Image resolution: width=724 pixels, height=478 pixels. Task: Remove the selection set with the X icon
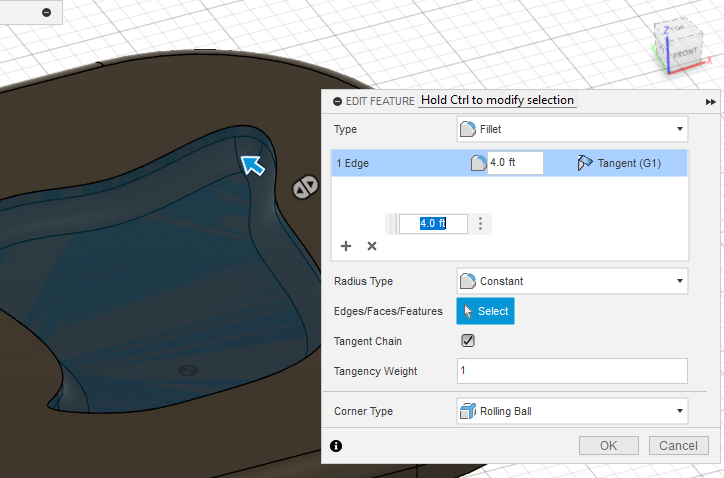(x=372, y=246)
